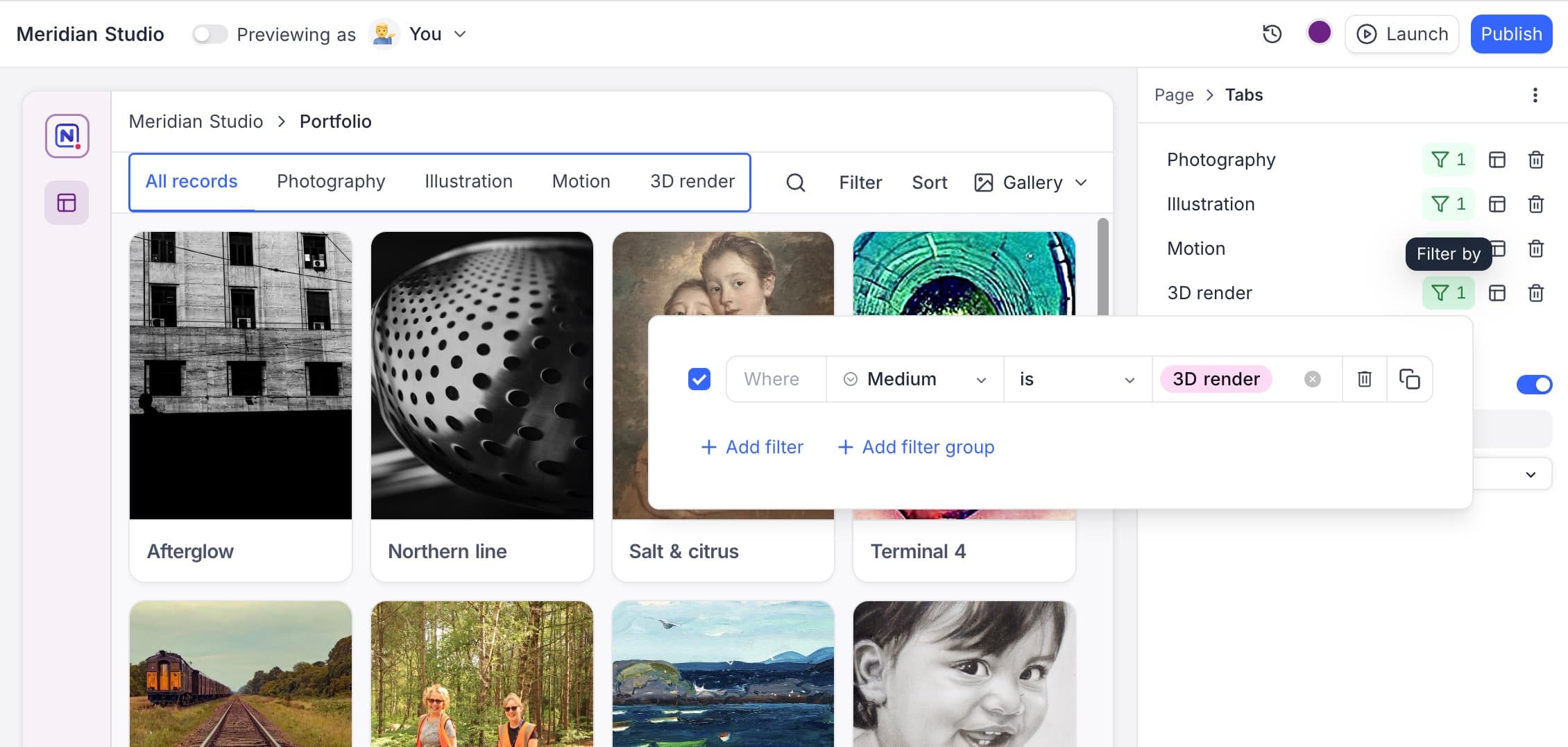Go to Page breadcrumb in side panel
Screen dimensions: 1568x747
(1174, 95)
